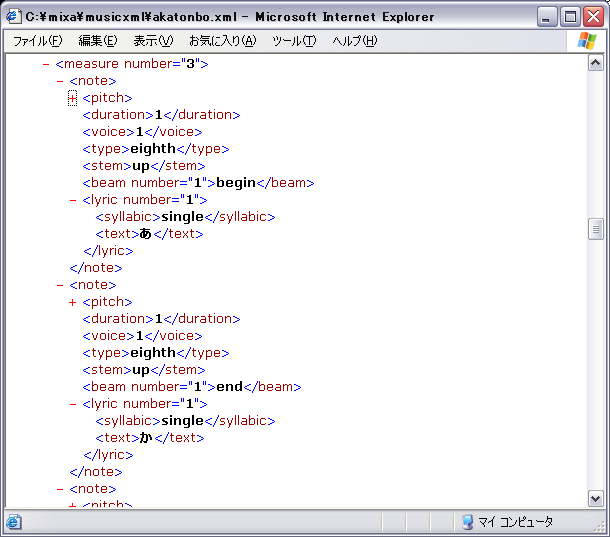This screenshot has height=537, width=610.
Task: Minimize the Internet Explorer window
Action: point(546,17)
